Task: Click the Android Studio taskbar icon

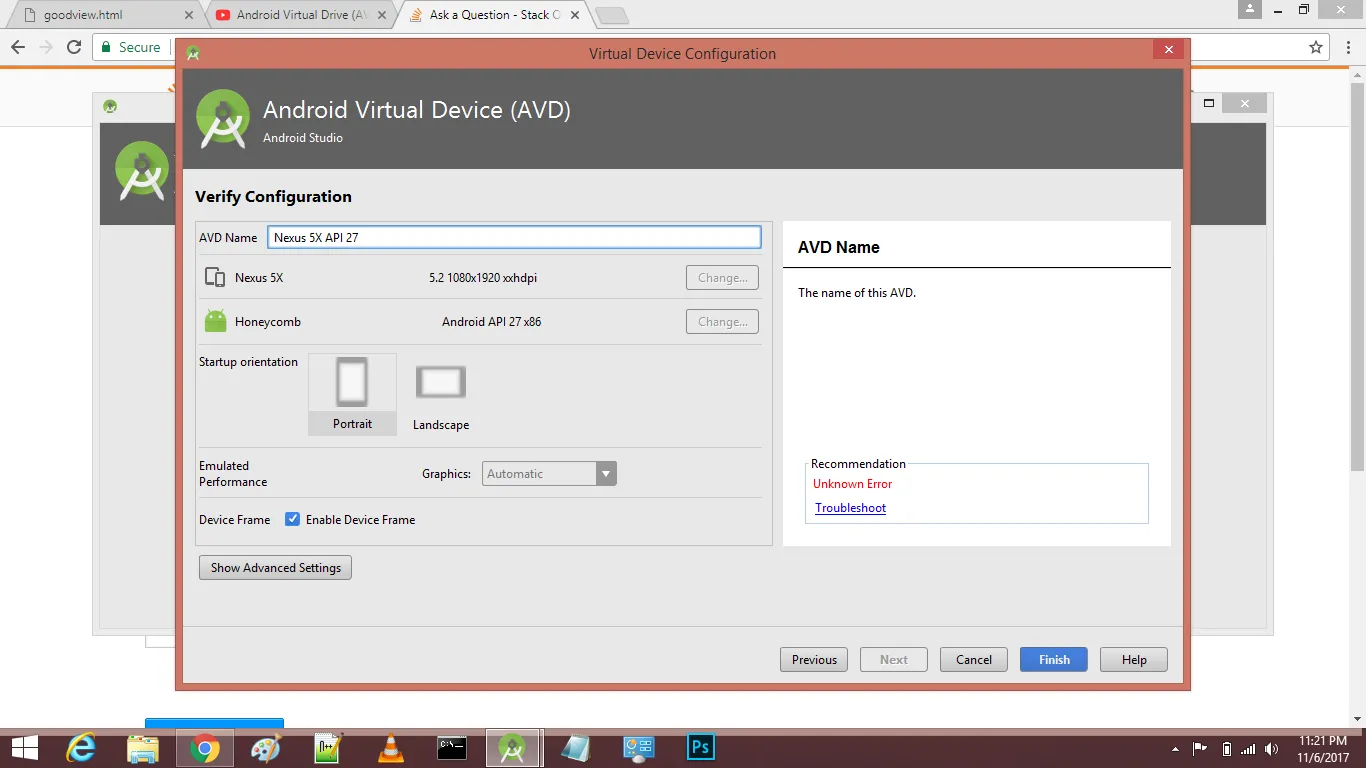Action: (513, 748)
